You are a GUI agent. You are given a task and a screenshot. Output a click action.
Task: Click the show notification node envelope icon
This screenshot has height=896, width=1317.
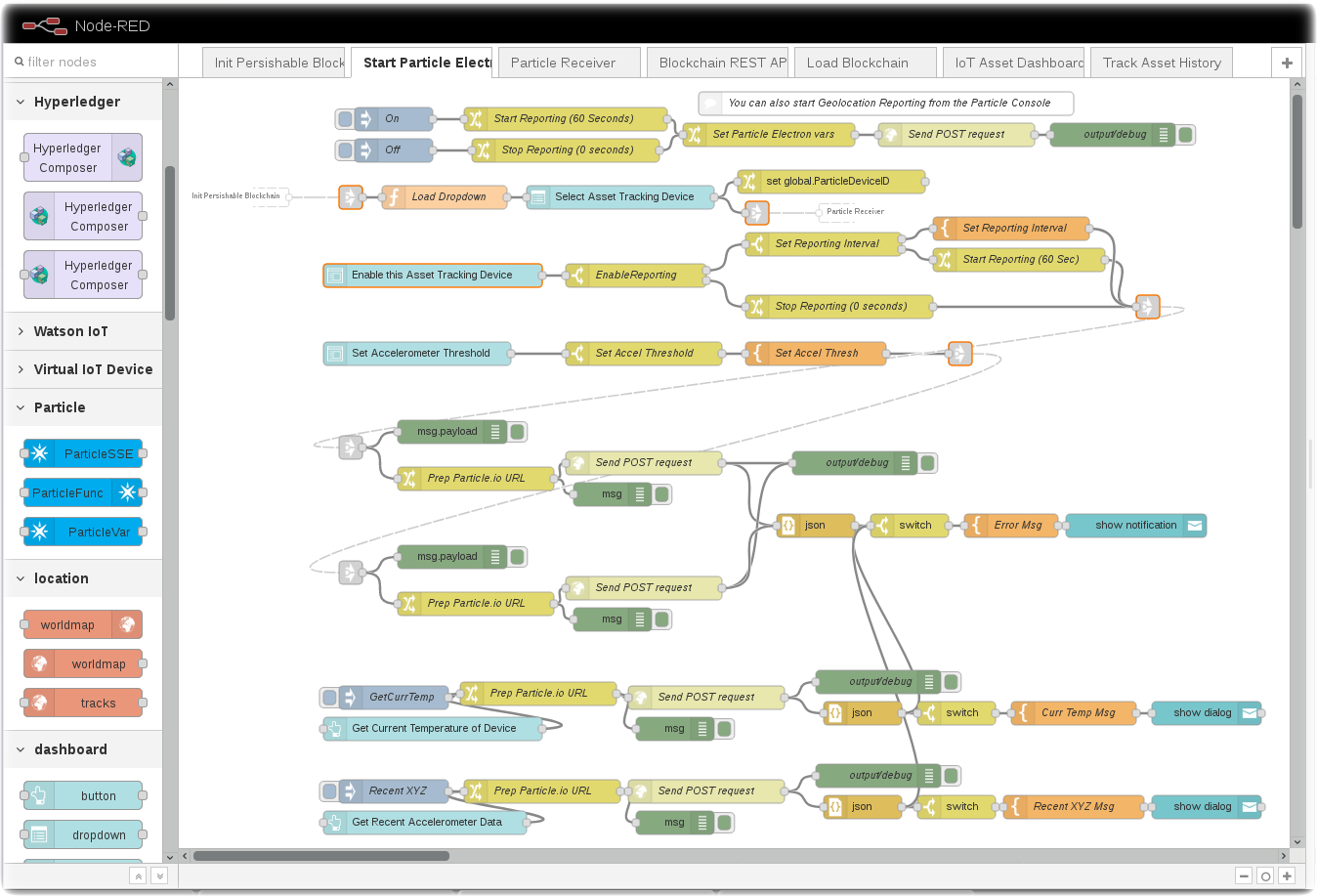(1195, 526)
